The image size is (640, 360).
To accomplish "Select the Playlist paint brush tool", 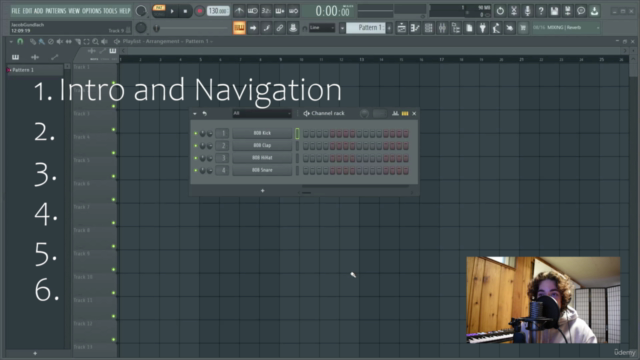I will point(41,41).
